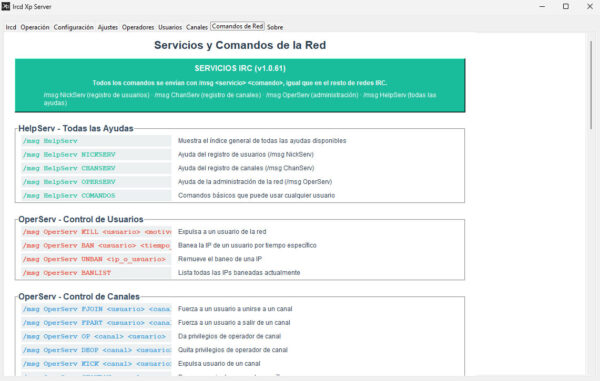
Task: Click the 'Lista todas las IPs baneadas' description
Action: 239,273
